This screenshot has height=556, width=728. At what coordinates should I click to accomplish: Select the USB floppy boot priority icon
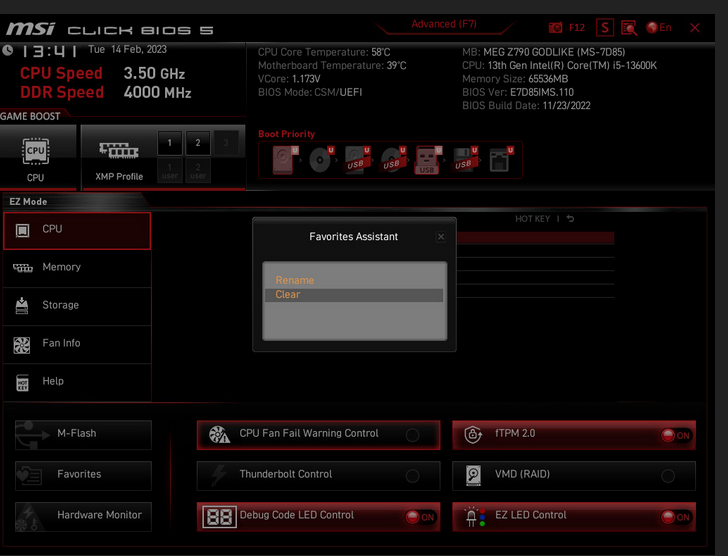tap(465, 160)
